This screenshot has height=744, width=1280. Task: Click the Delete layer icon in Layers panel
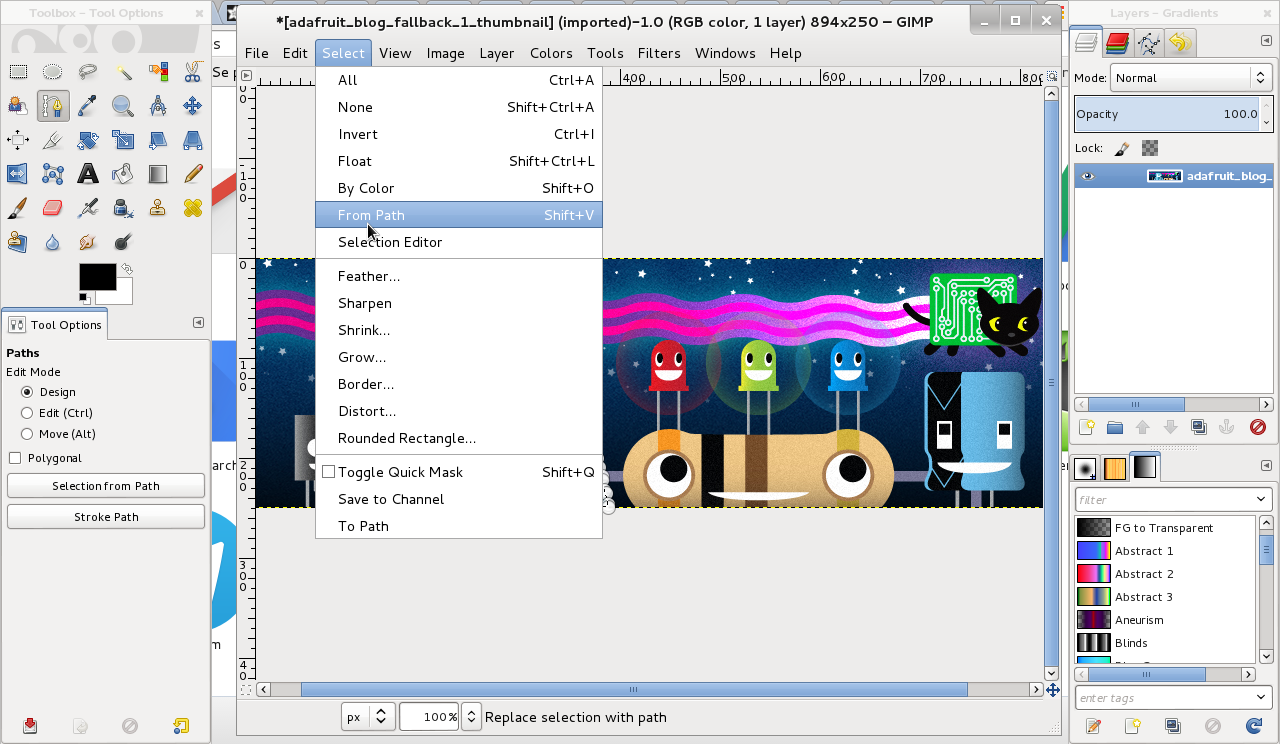pyautogui.click(x=1258, y=427)
